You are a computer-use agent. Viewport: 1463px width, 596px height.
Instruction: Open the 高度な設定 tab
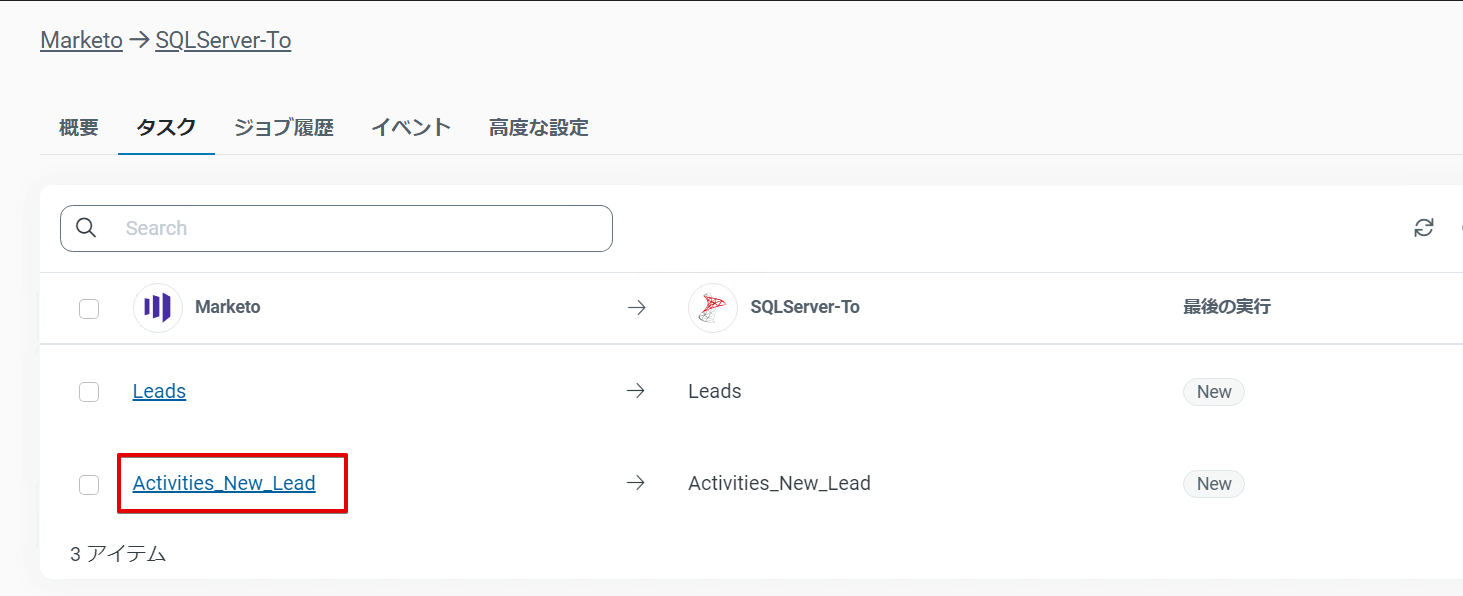point(538,127)
